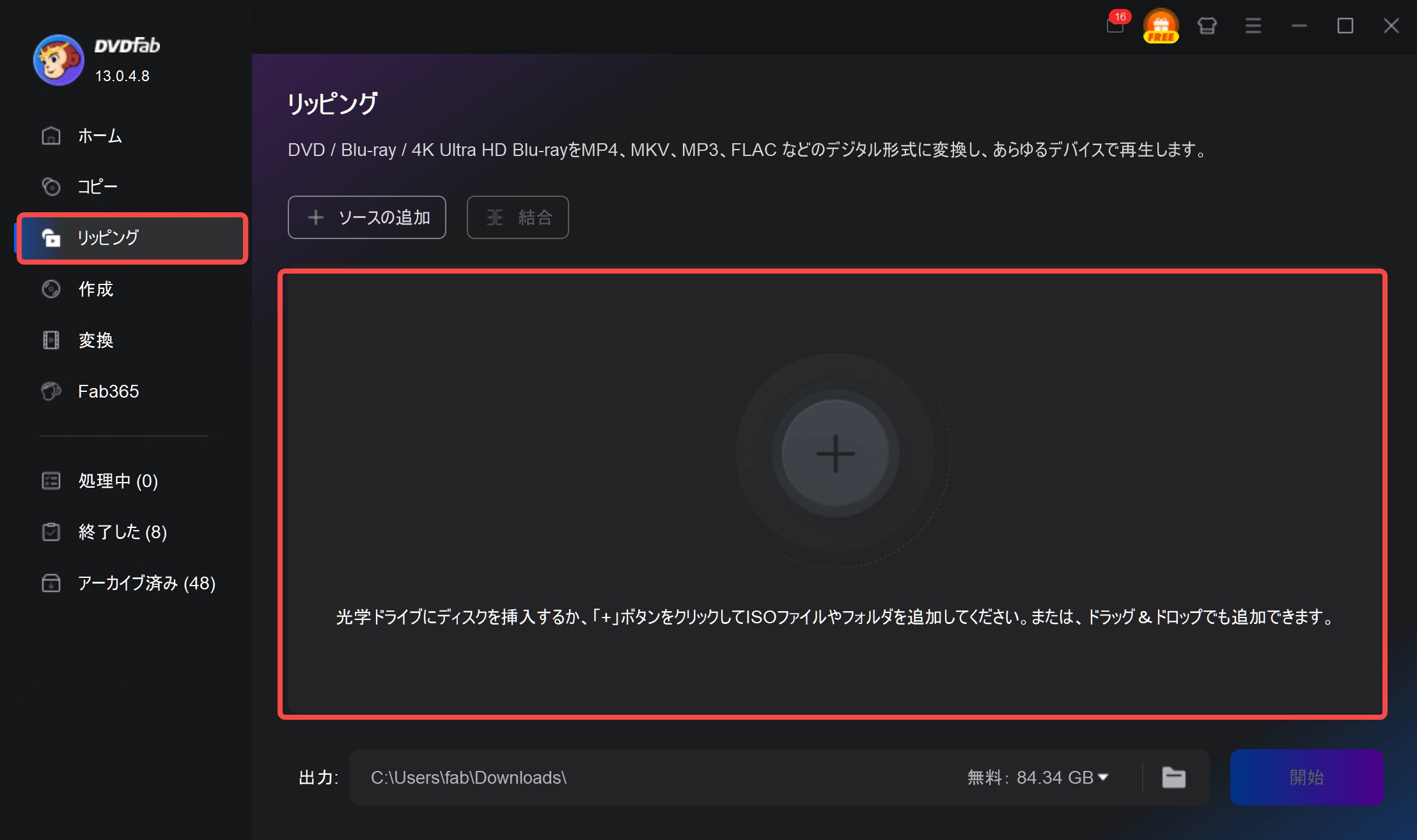The height and width of the screenshot is (840, 1417).
Task: Open コピー module in sidebar
Action: pos(97,187)
